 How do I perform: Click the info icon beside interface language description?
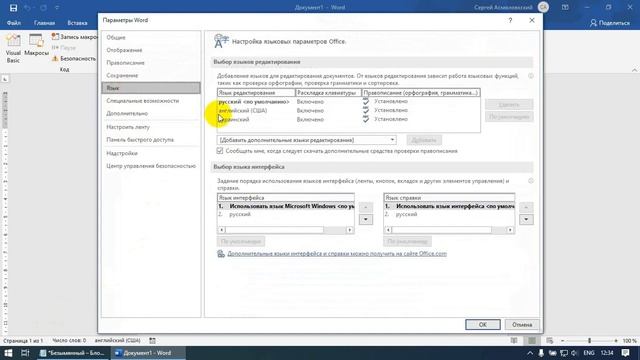531,181
